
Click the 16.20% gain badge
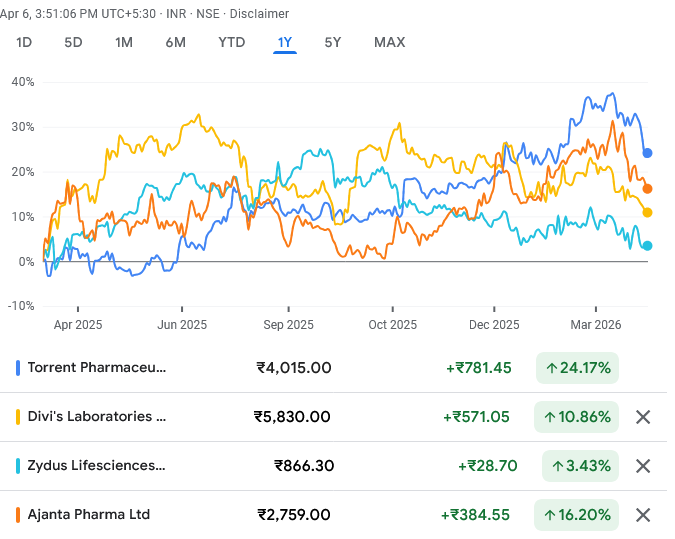(576, 515)
